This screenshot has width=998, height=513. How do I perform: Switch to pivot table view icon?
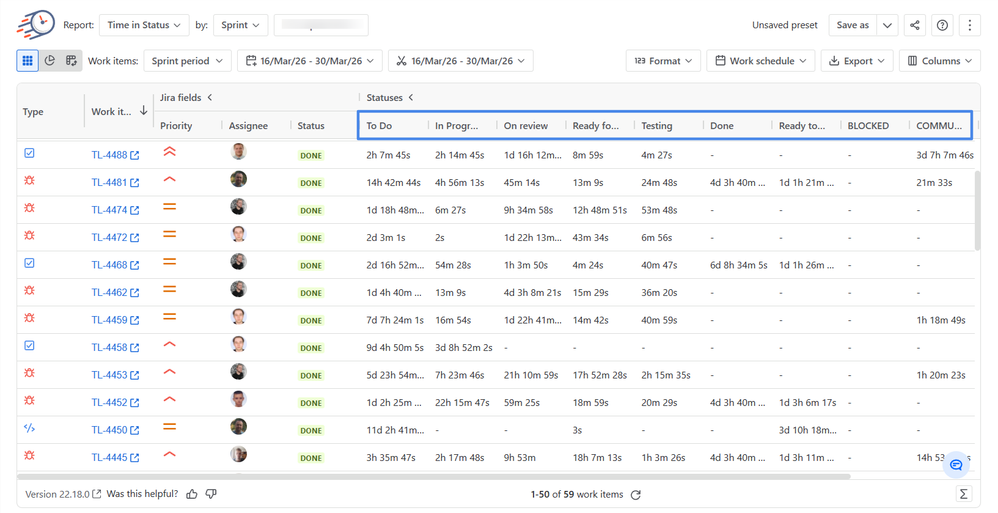coord(71,60)
